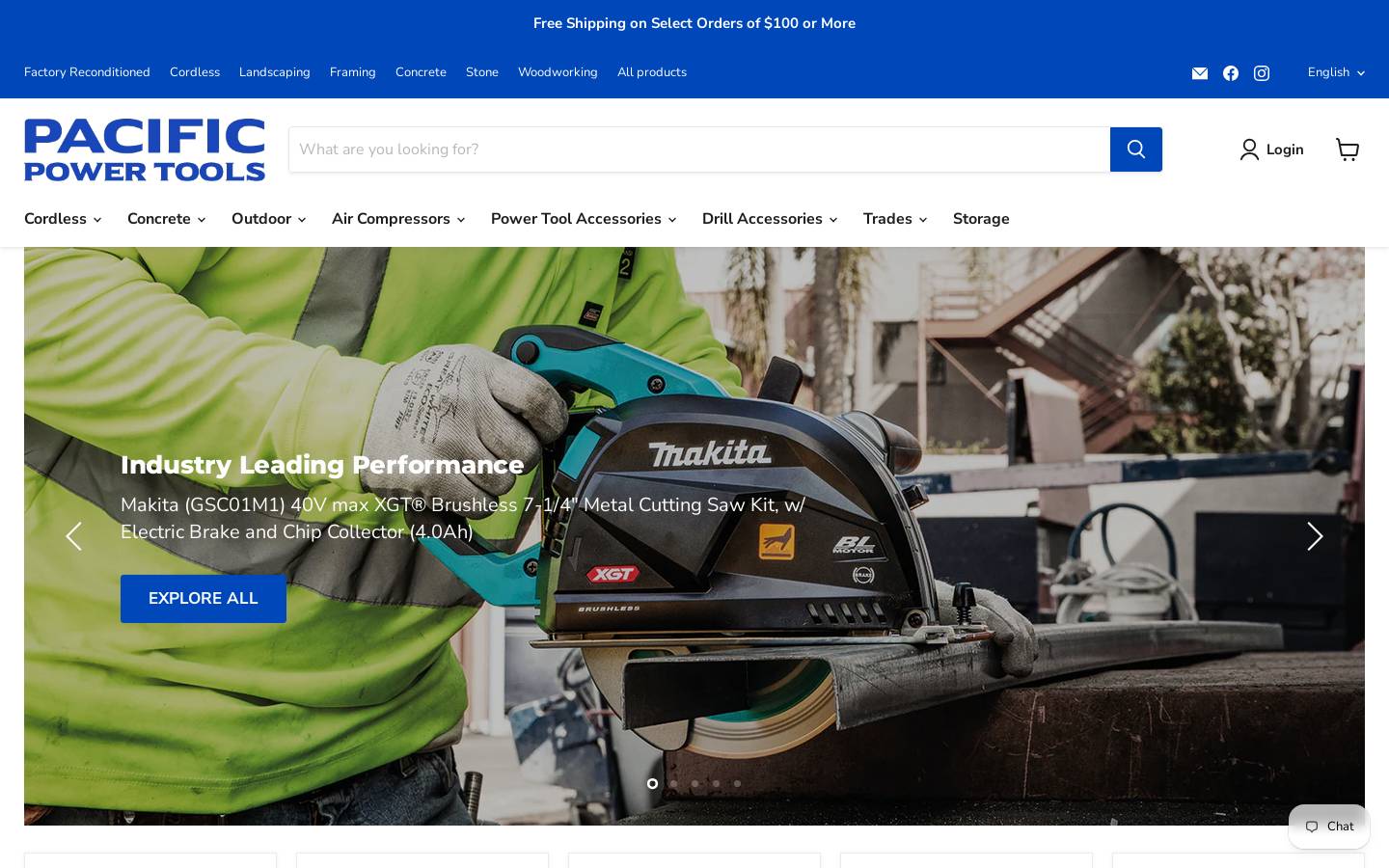1389x868 pixels.
Task: Expand the Air Compressors menu
Action: click(x=398, y=219)
